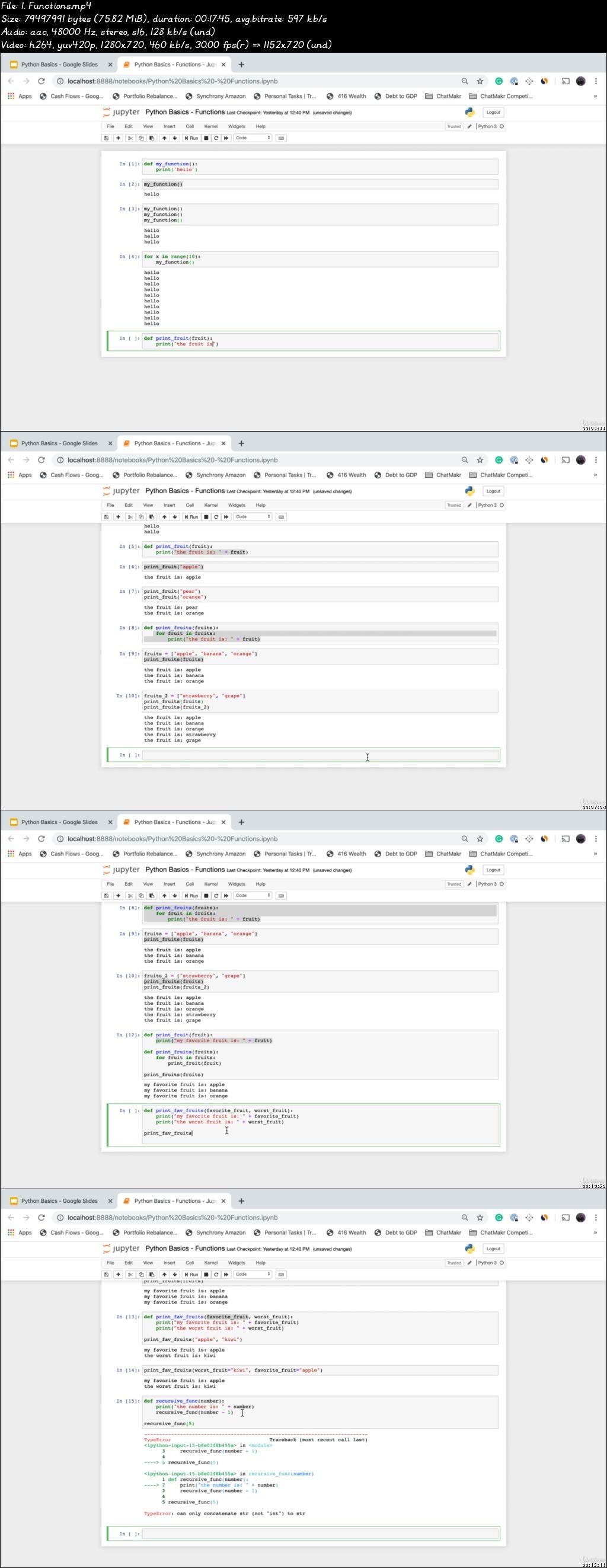Click the Python logo beside Logout, fourth frame
This screenshot has width=607, height=1568.
click(469, 1248)
